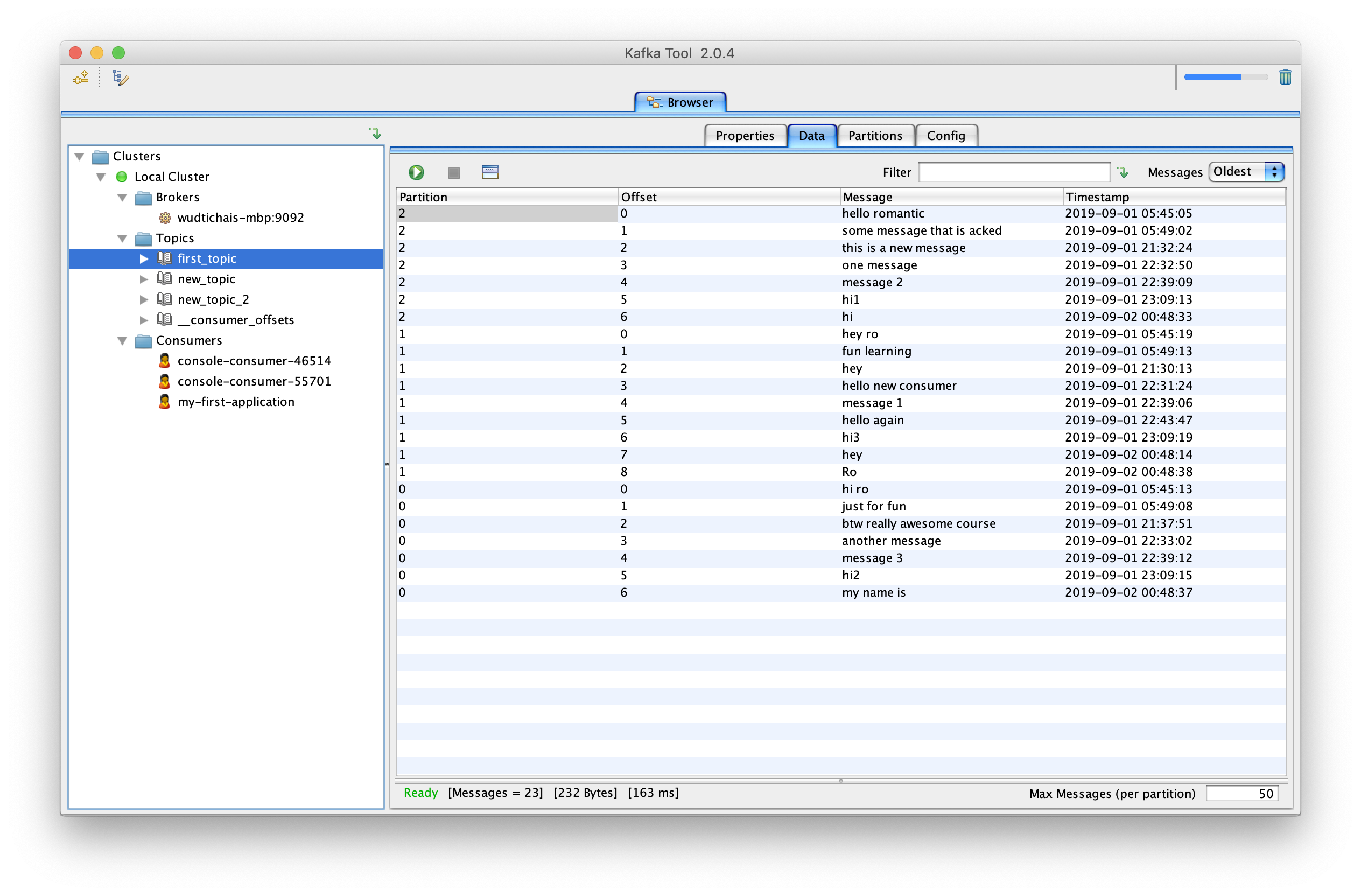The width and height of the screenshot is (1361, 896).
Task: Expand the new_topic node
Action: [144, 279]
